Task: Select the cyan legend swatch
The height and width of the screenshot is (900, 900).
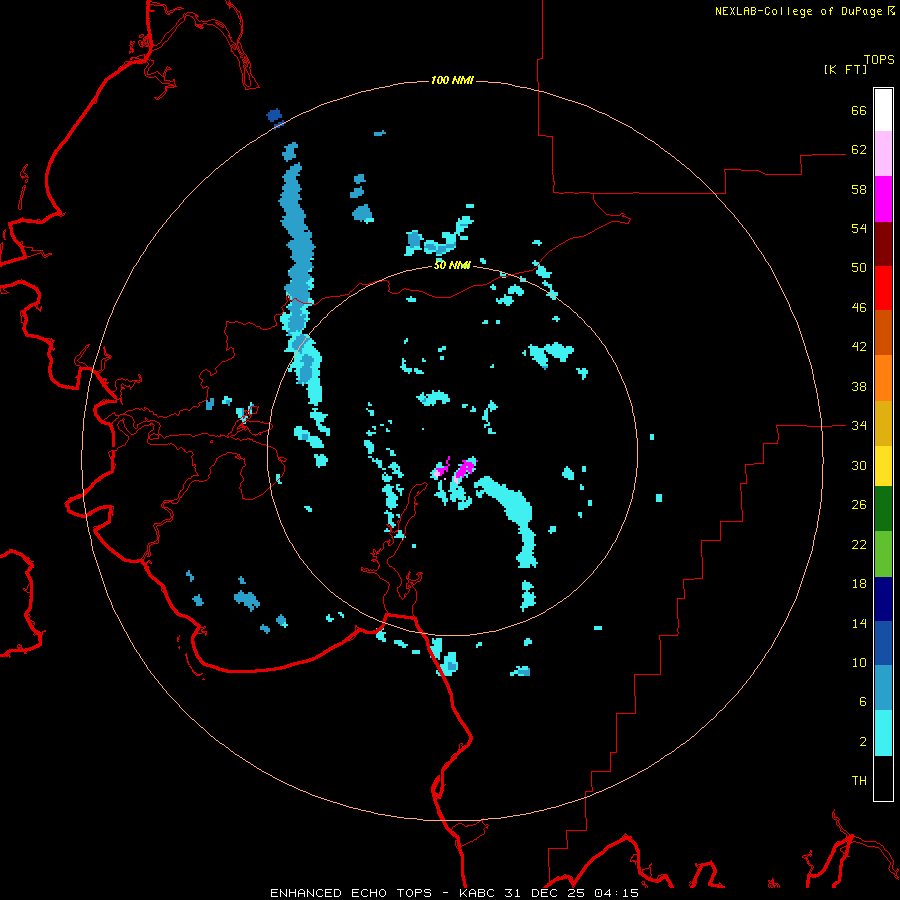Action: click(883, 733)
